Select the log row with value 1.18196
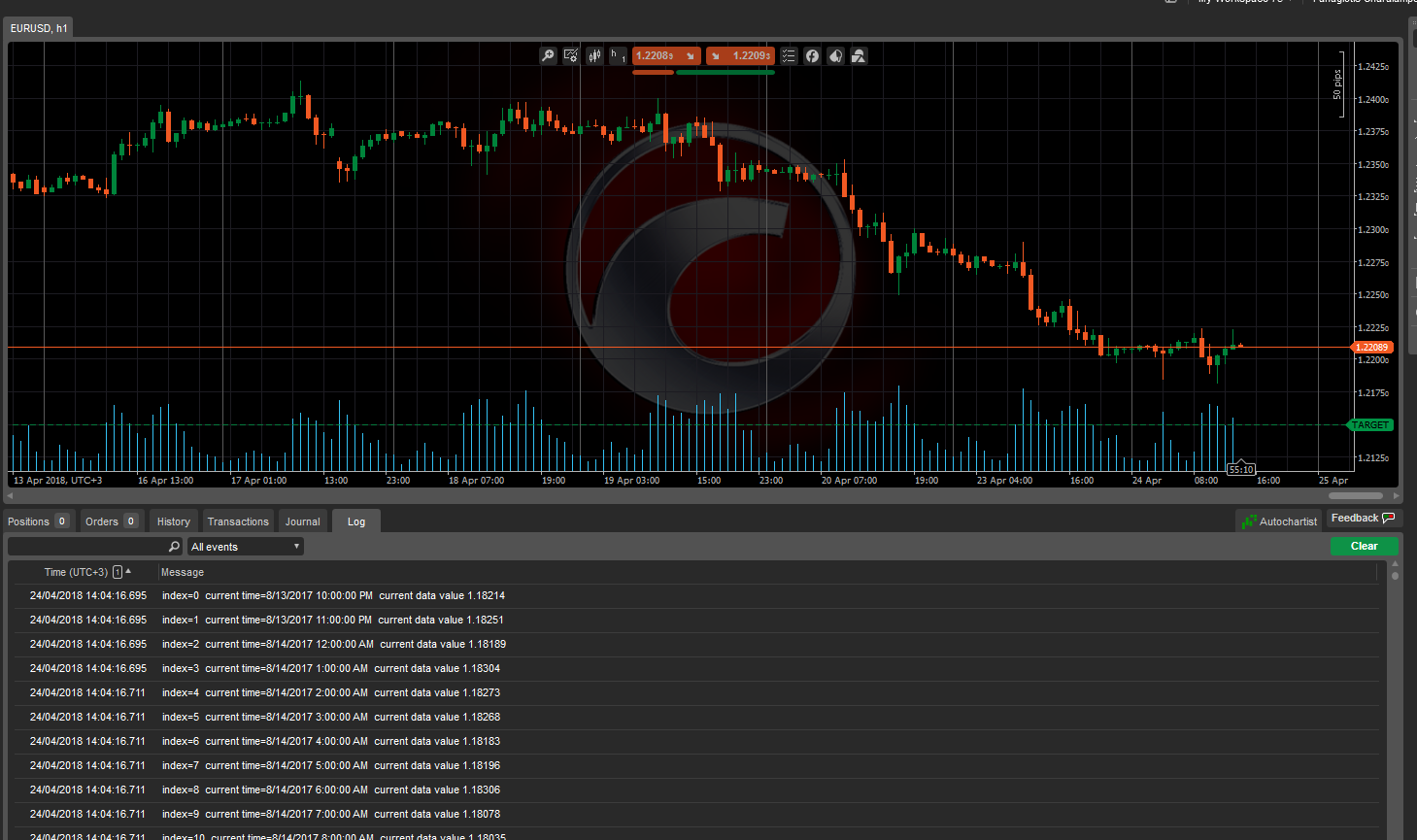 (697, 766)
